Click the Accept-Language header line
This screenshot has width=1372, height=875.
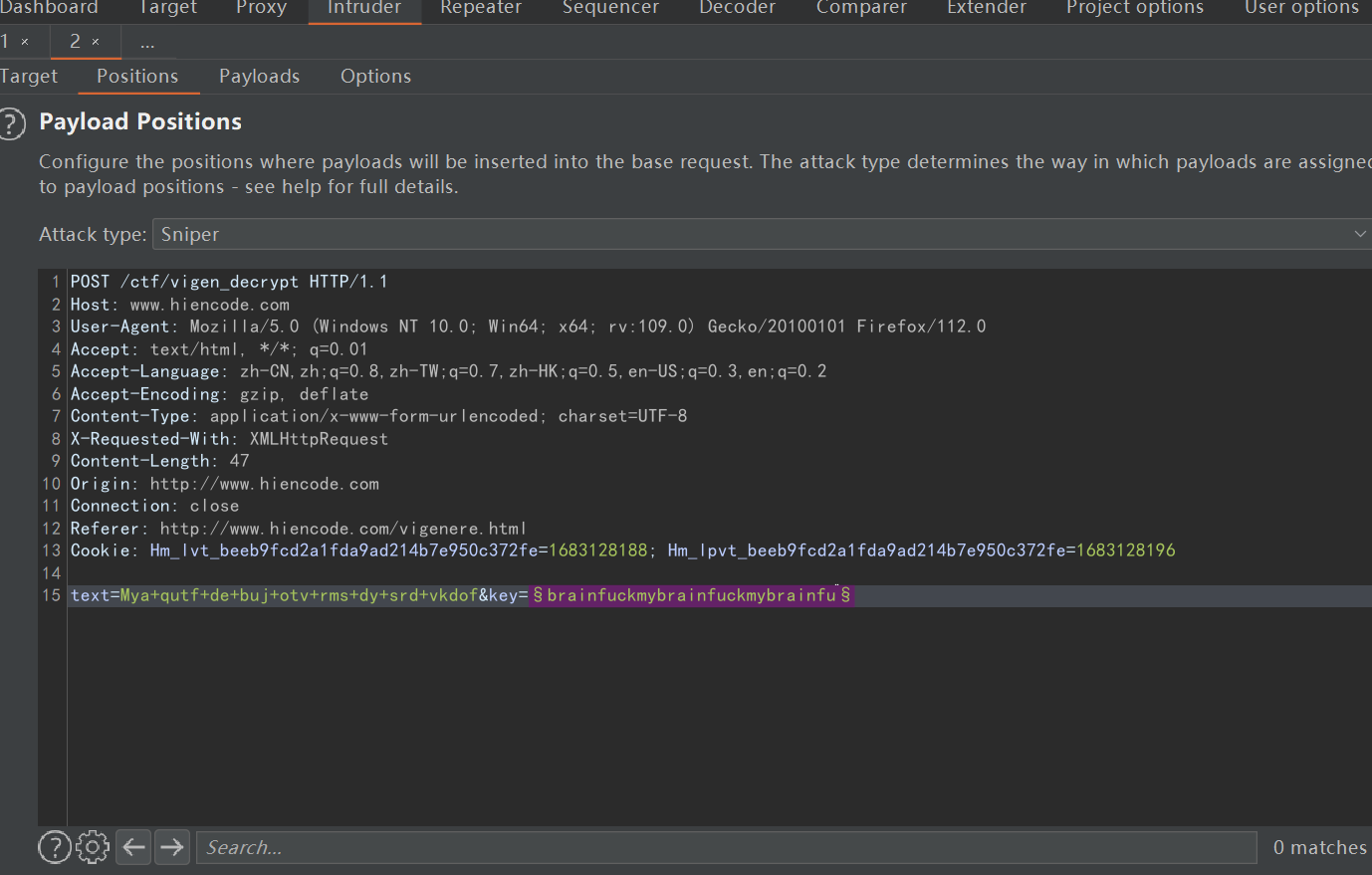[x=448, y=371]
